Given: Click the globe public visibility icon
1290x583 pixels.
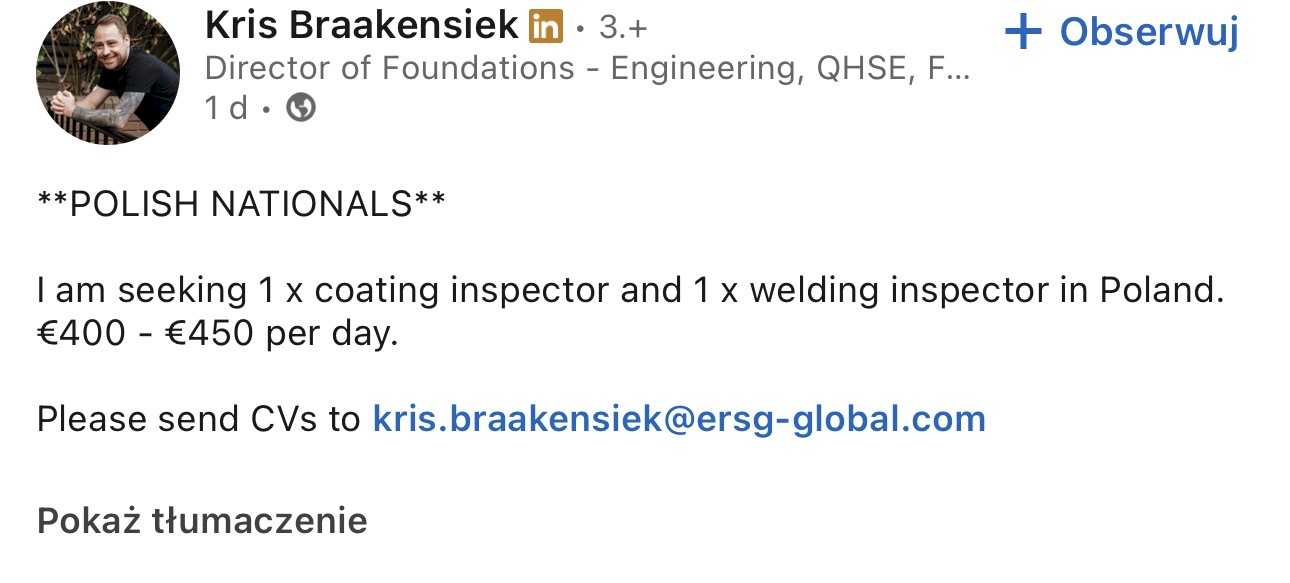Looking at the screenshot, I should pyautogui.click(x=301, y=107).
